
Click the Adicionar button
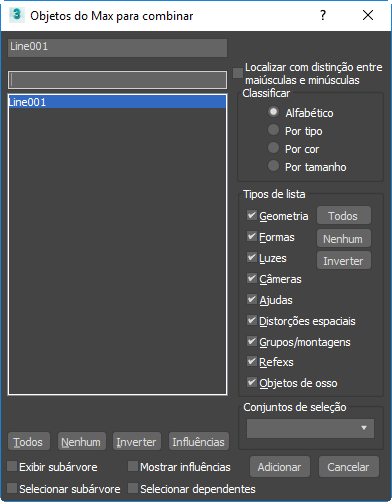pos(280,467)
